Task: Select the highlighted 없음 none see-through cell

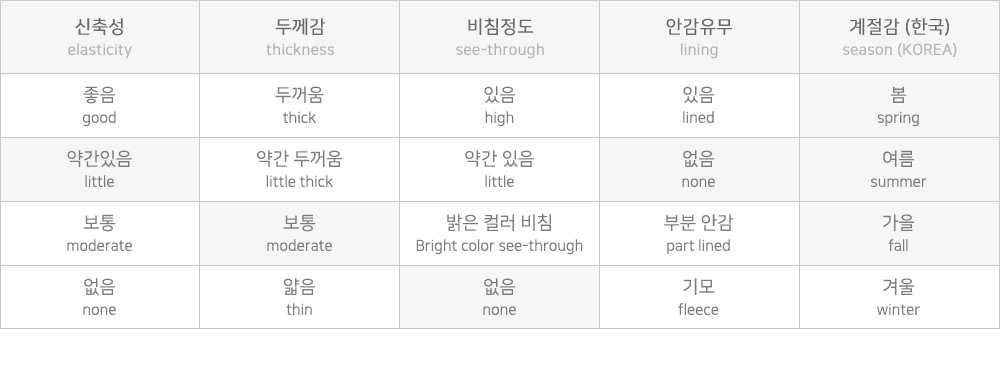Action: click(x=499, y=297)
